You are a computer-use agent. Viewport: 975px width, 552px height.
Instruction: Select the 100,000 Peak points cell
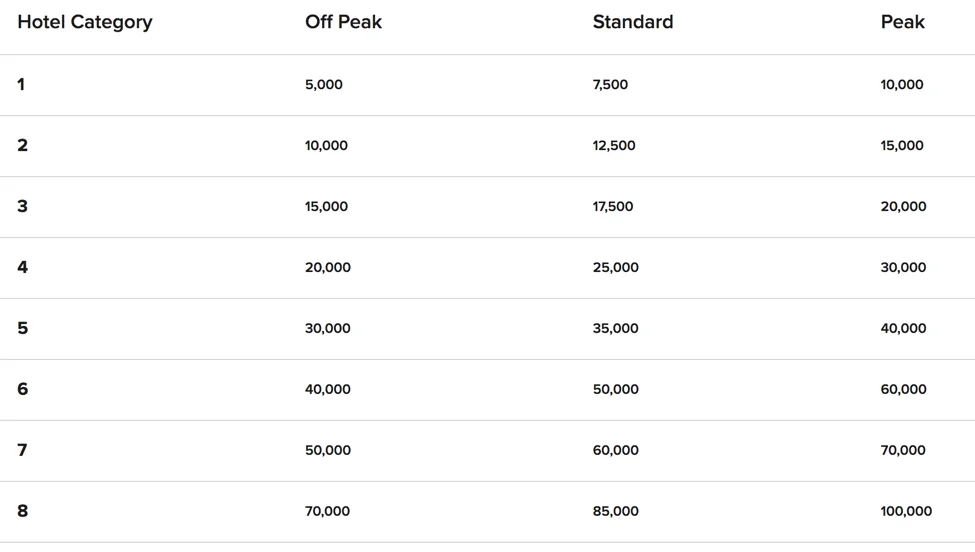click(905, 512)
